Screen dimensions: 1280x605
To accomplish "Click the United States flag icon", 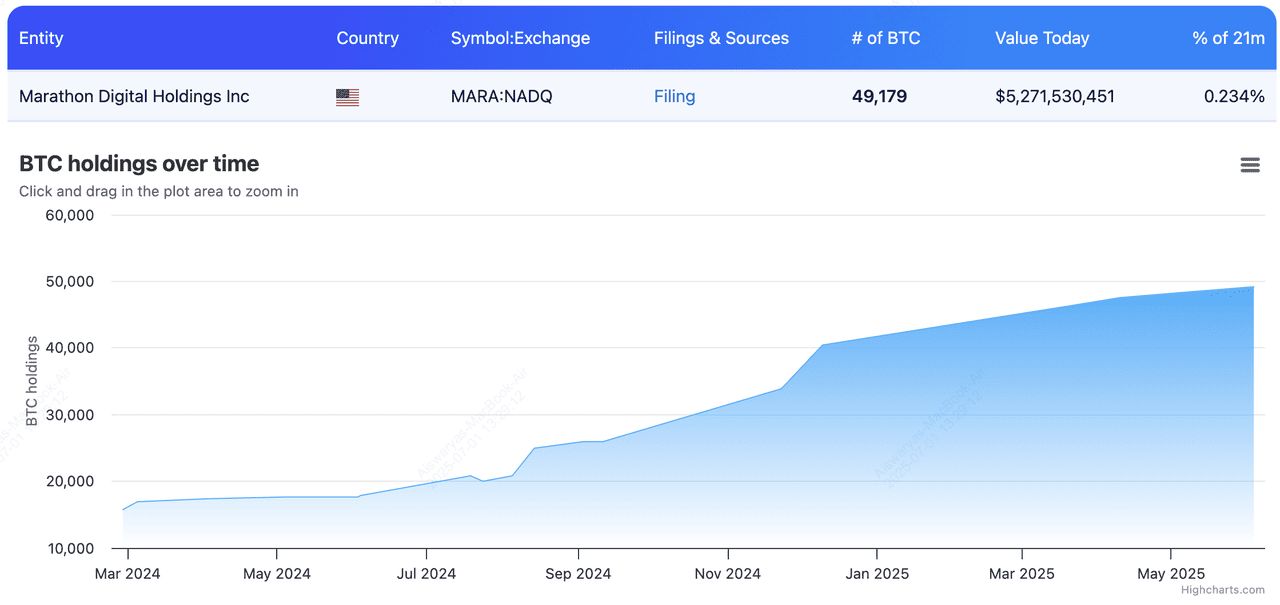I will click(346, 96).
